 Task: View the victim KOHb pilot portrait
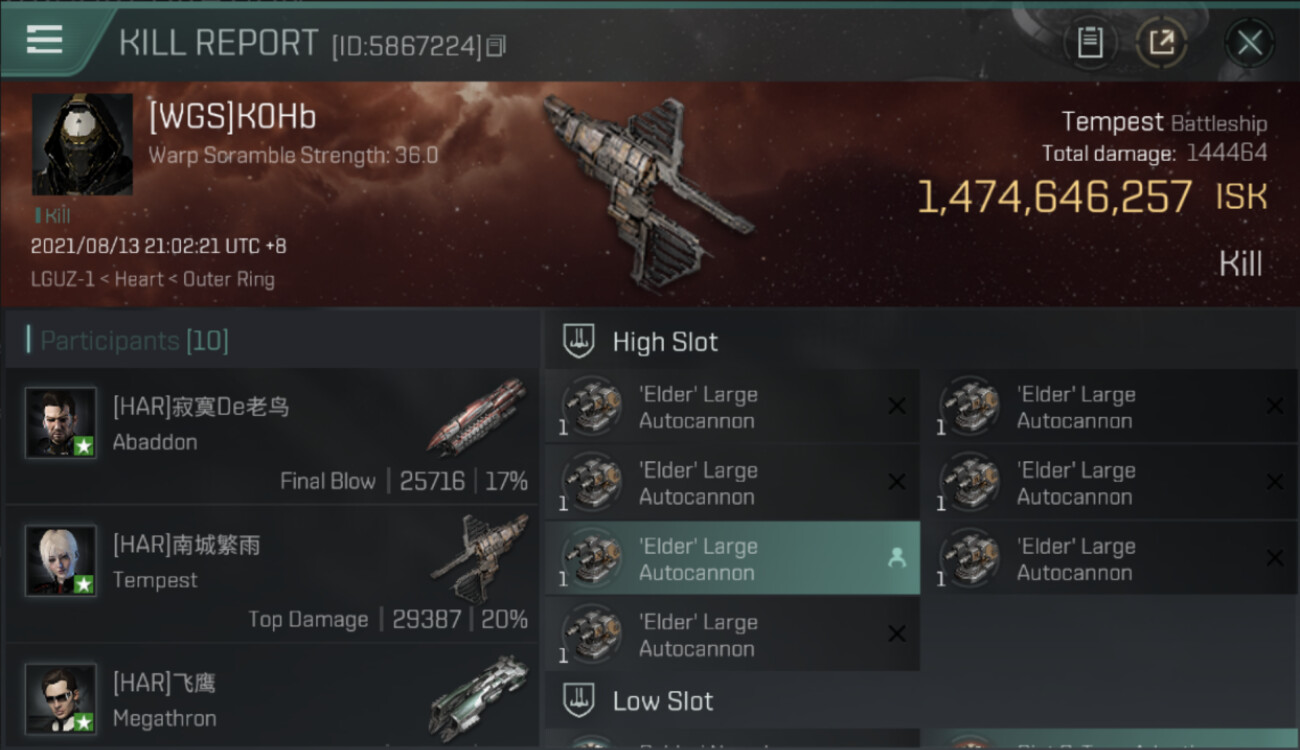point(82,144)
